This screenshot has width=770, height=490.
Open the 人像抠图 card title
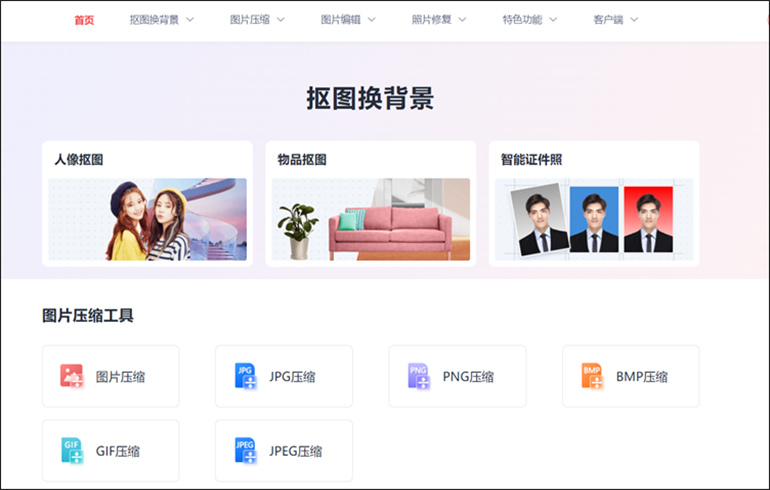(79, 160)
